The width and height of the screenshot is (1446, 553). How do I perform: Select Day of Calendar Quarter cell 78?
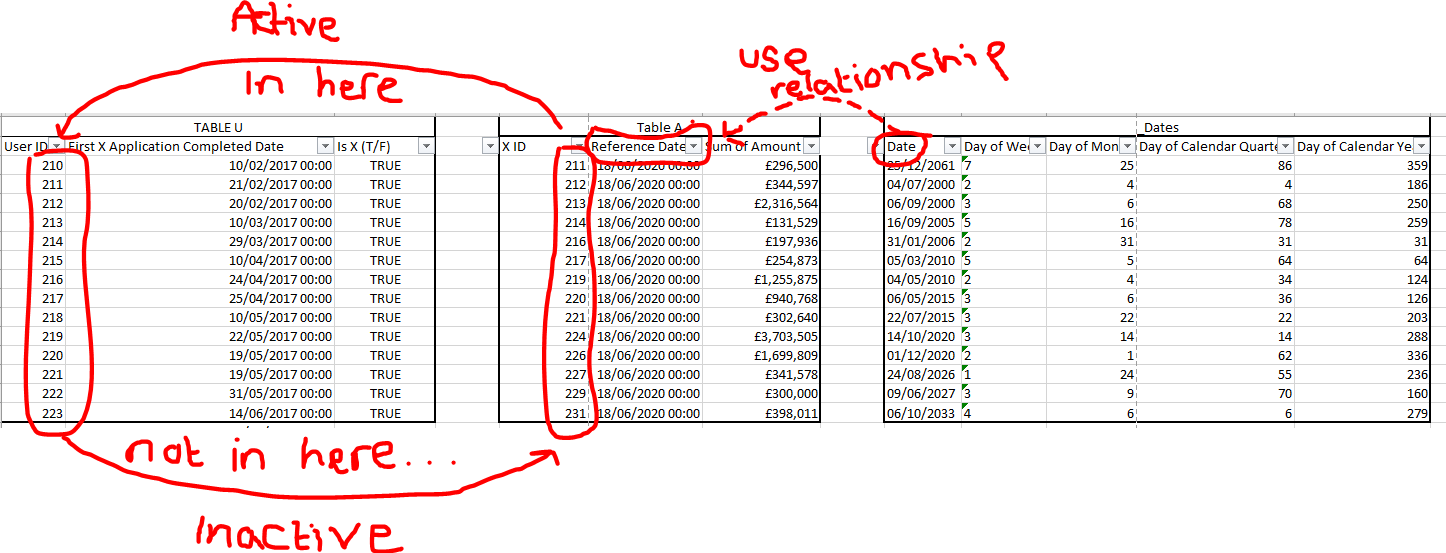[x=1215, y=222]
